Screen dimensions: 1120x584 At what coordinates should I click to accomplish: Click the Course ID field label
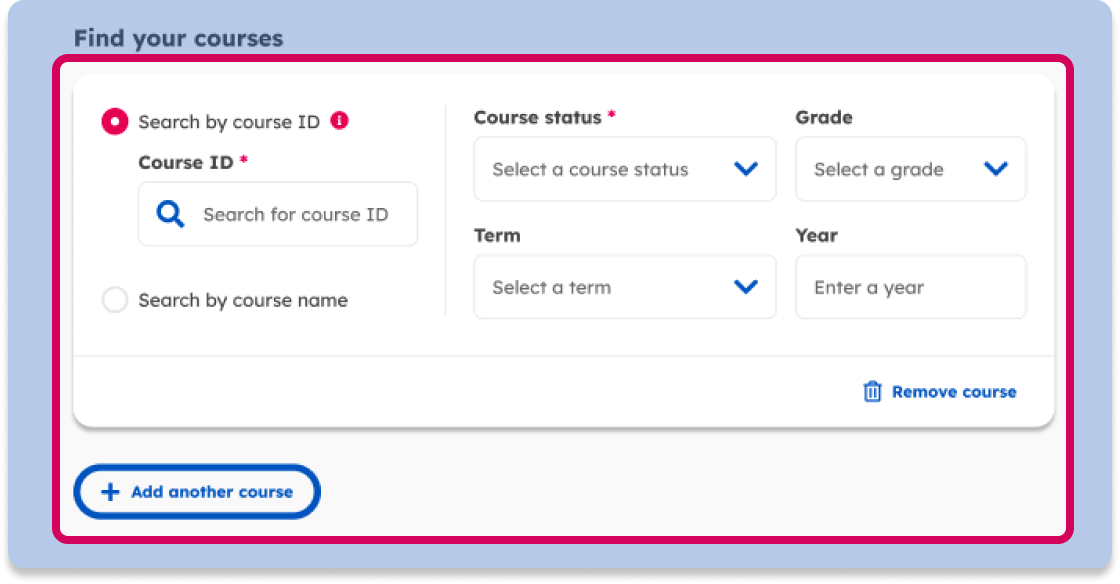tap(186, 162)
